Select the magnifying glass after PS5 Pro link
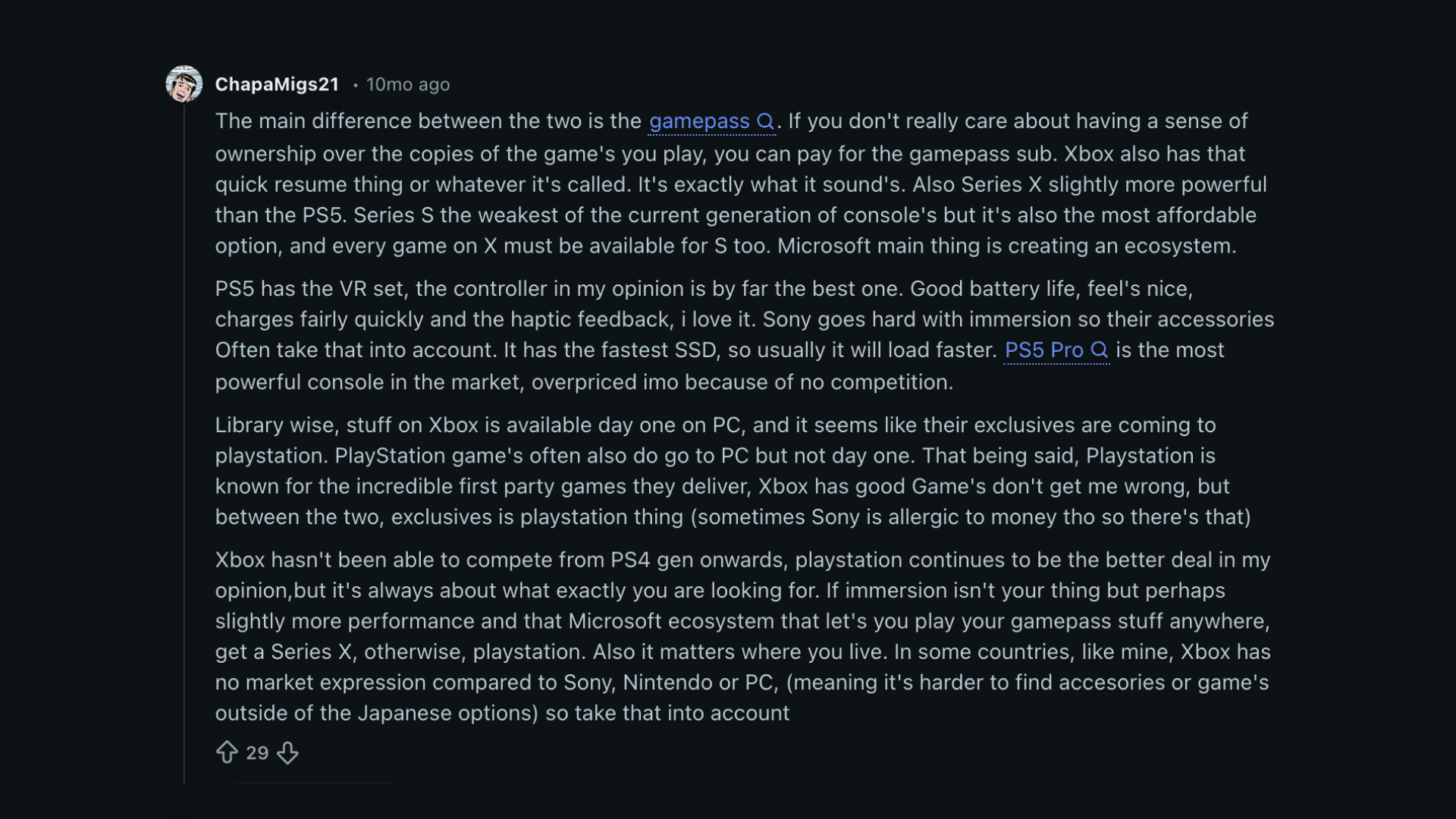Screen dimensions: 1456x819 1101,350
